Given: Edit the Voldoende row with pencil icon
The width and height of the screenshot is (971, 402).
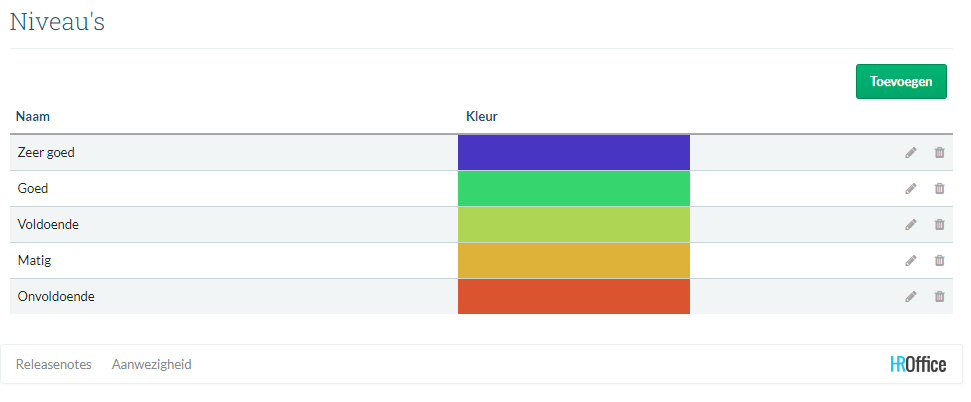Looking at the screenshot, I should [910, 225].
